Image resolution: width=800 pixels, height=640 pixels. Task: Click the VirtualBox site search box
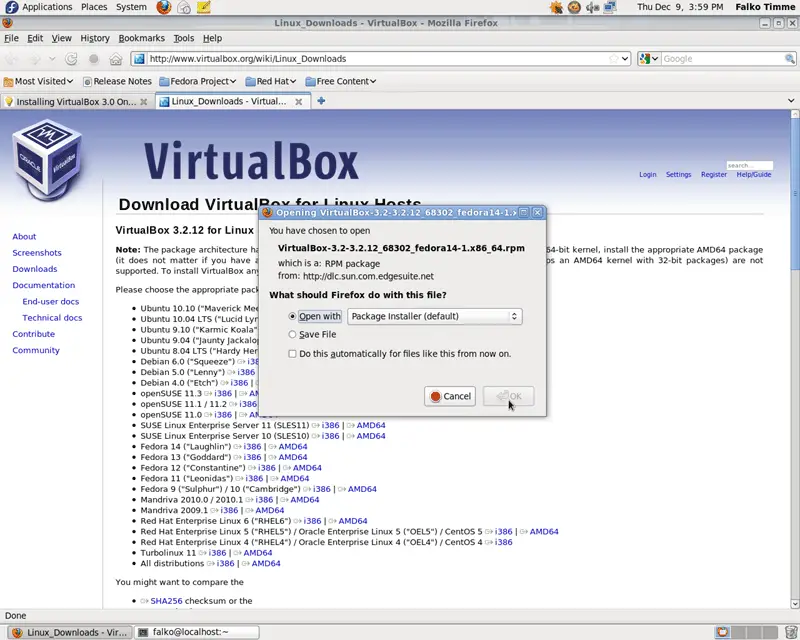[x=749, y=165]
